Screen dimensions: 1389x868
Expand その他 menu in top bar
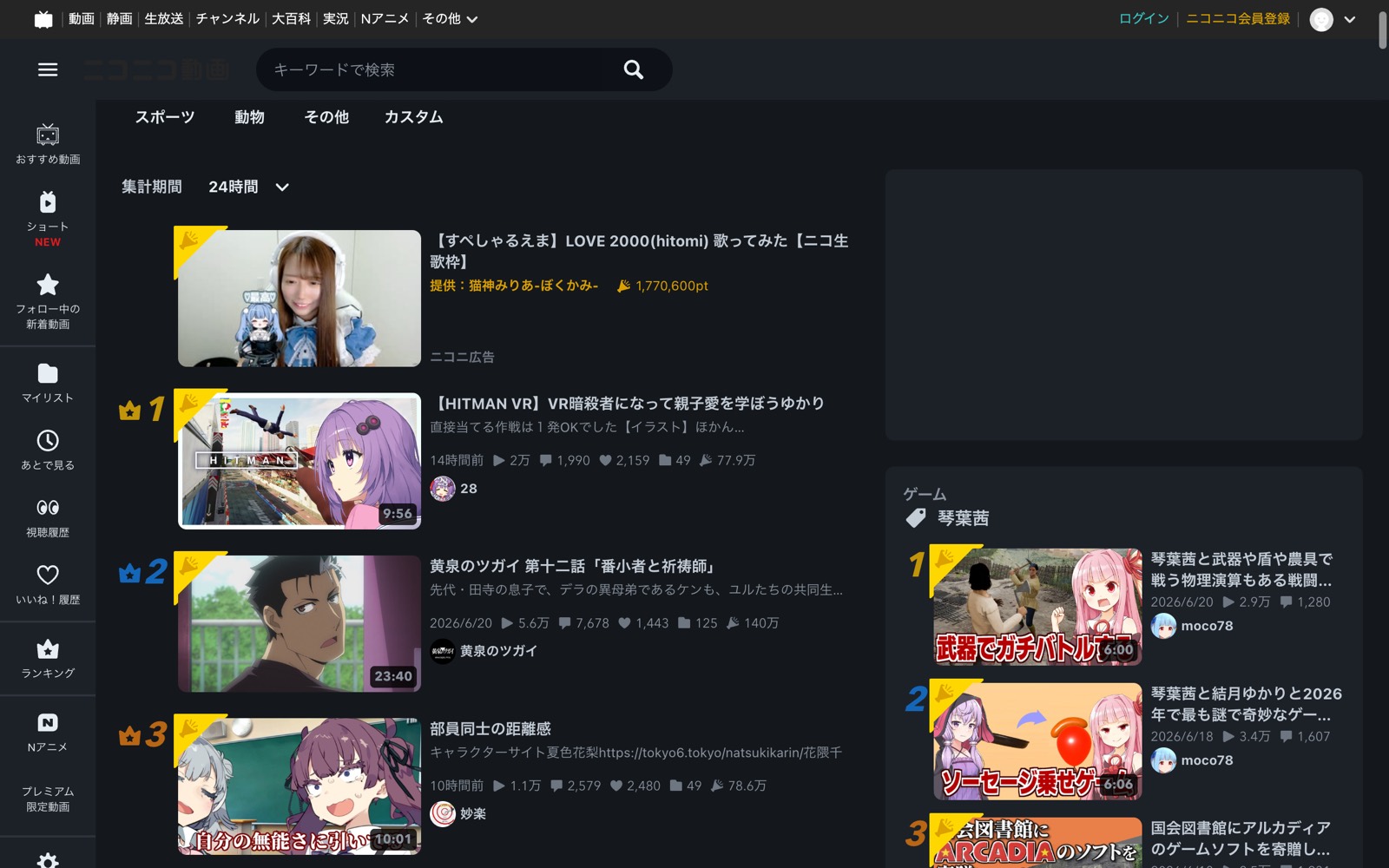pyautogui.click(x=450, y=19)
